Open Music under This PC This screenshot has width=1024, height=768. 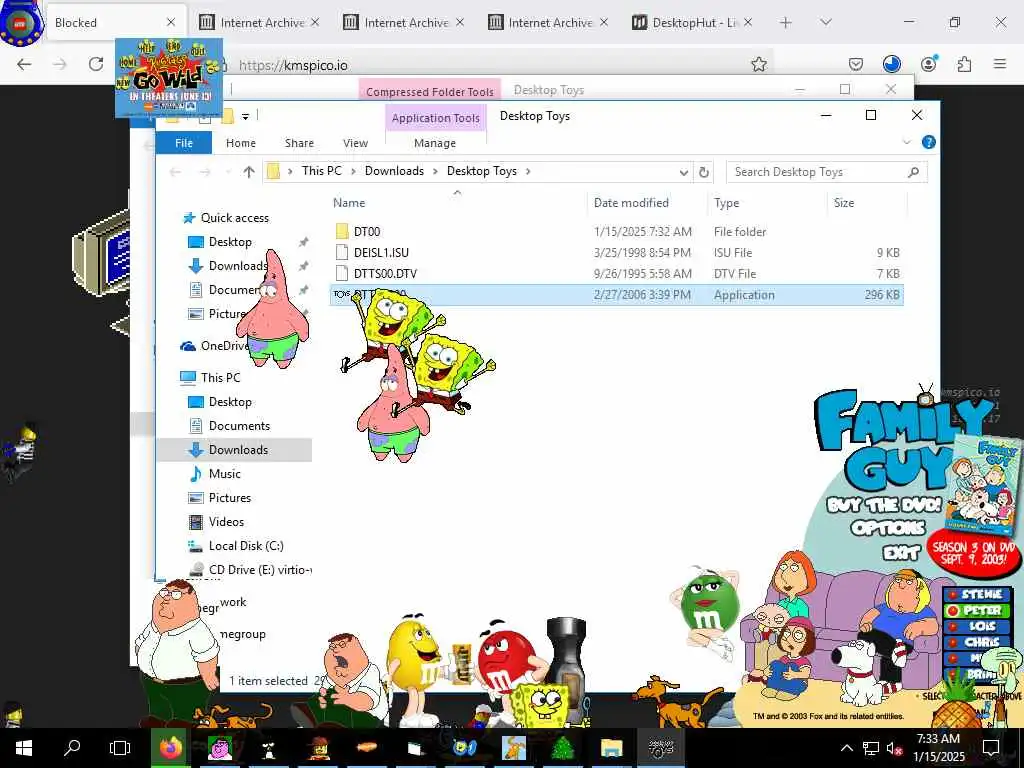tap(225, 474)
